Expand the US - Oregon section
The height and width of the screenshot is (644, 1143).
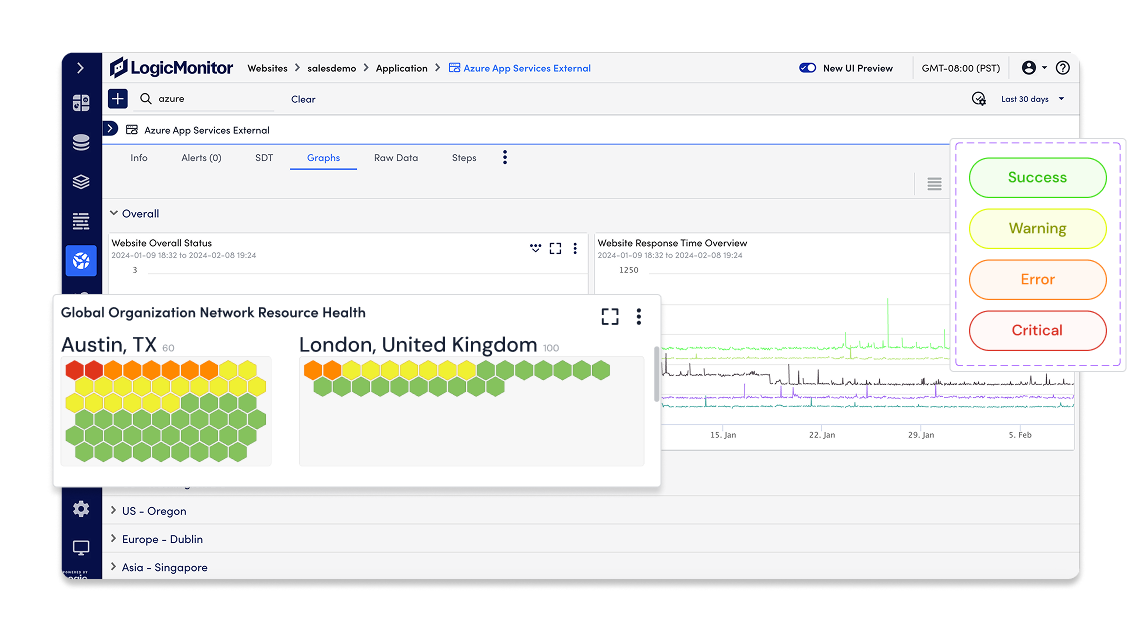point(114,511)
